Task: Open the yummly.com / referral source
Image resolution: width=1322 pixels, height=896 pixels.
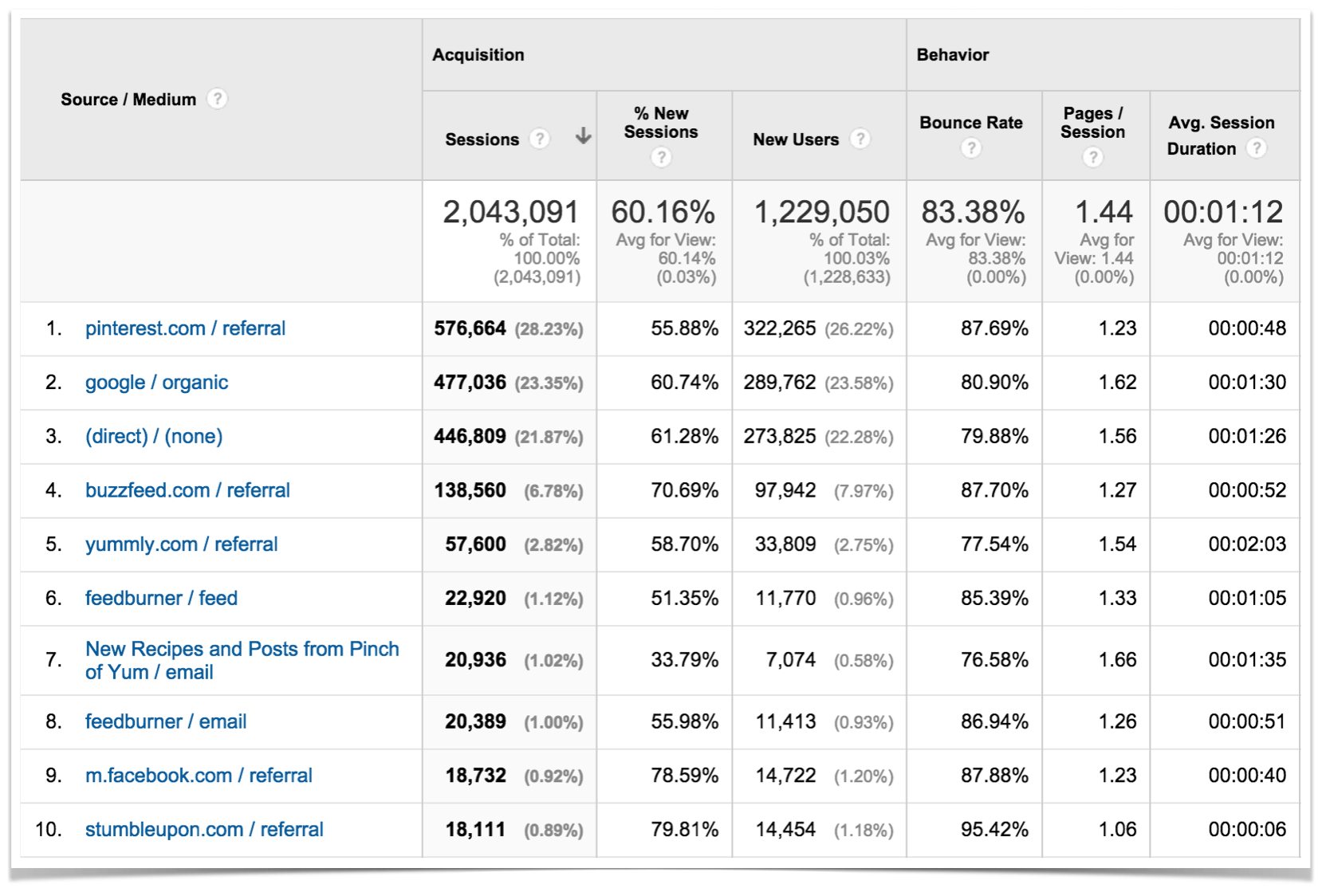Action: 181,544
